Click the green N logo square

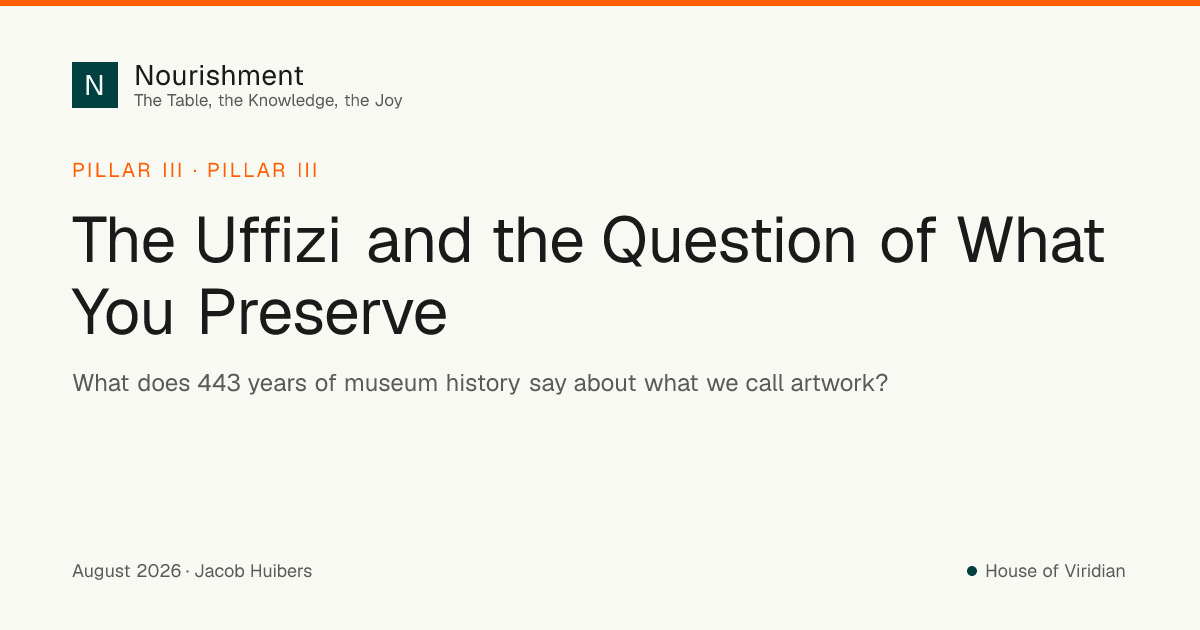point(95,85)
